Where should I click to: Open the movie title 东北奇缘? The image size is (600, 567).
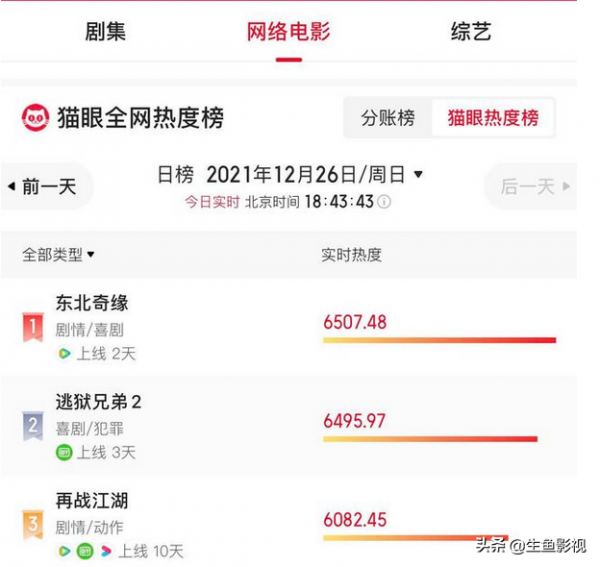[92, 302]
